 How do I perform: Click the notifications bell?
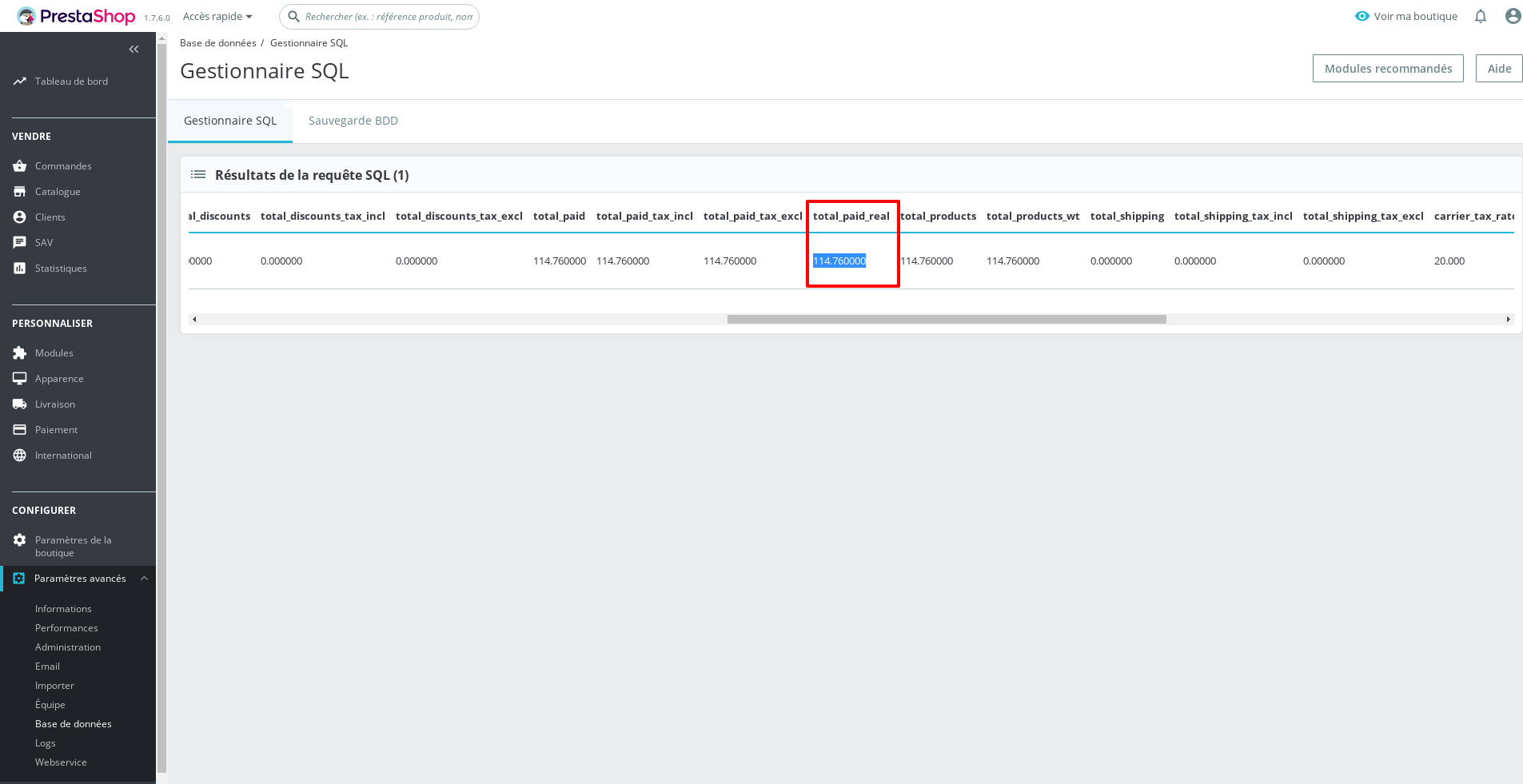click(x=1481, y=16)
